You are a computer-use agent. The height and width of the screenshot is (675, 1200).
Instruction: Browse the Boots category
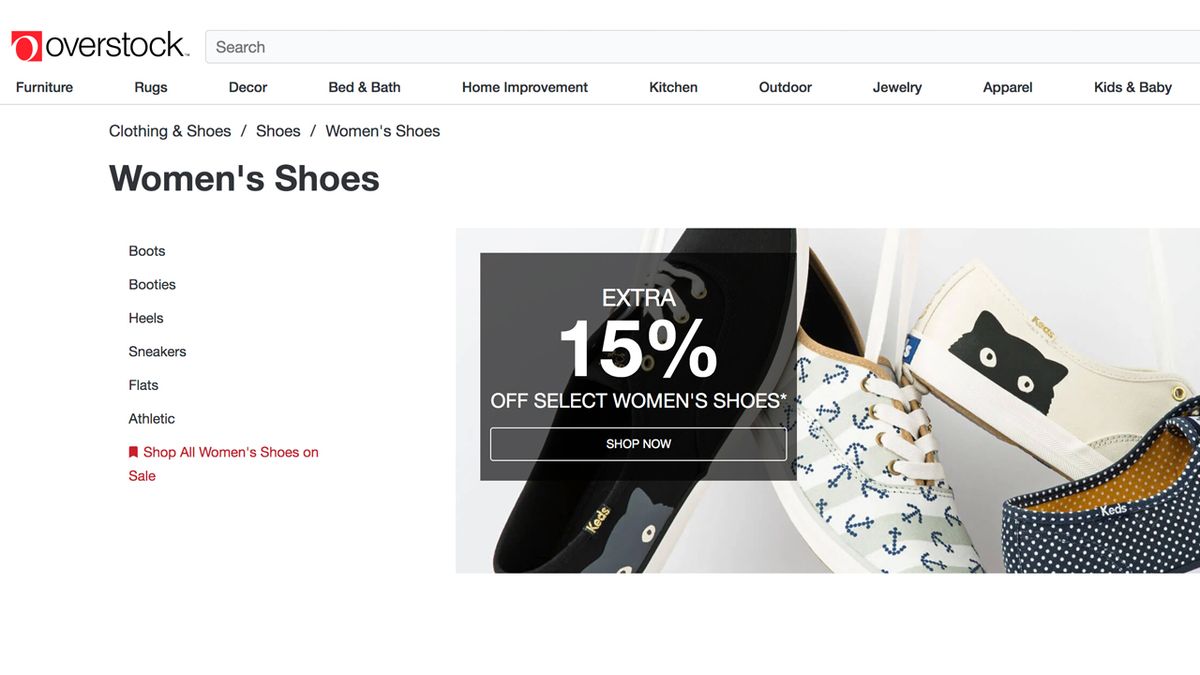click(146, 250)
